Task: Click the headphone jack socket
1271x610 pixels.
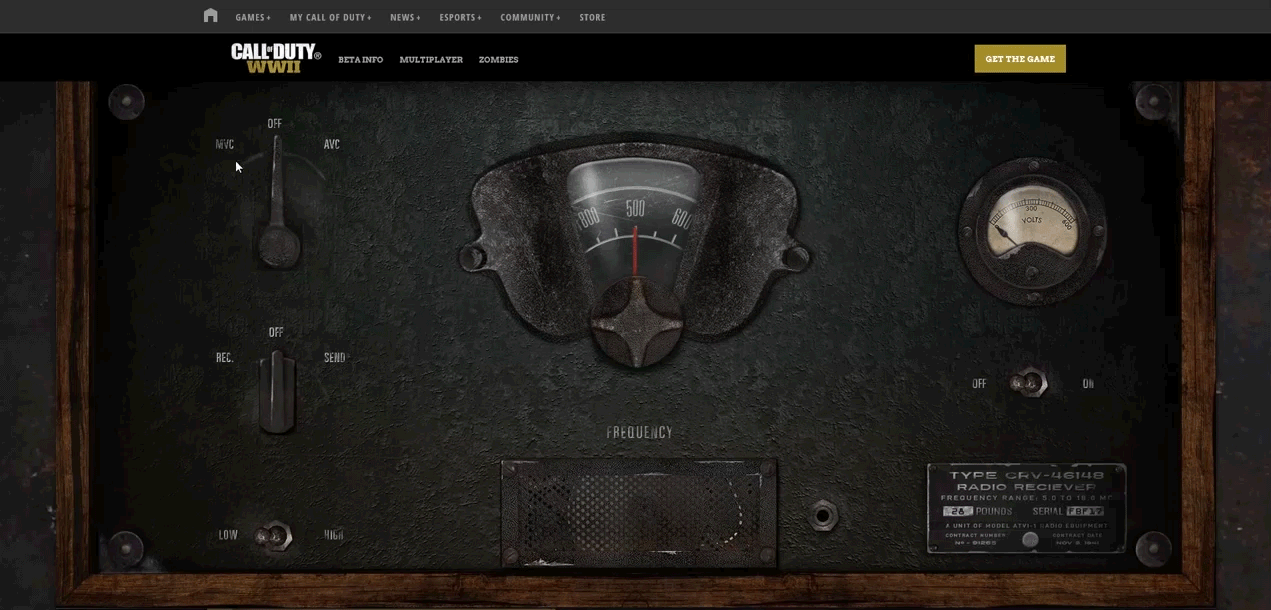Action: pyautogui.click(x=823, y=516)
